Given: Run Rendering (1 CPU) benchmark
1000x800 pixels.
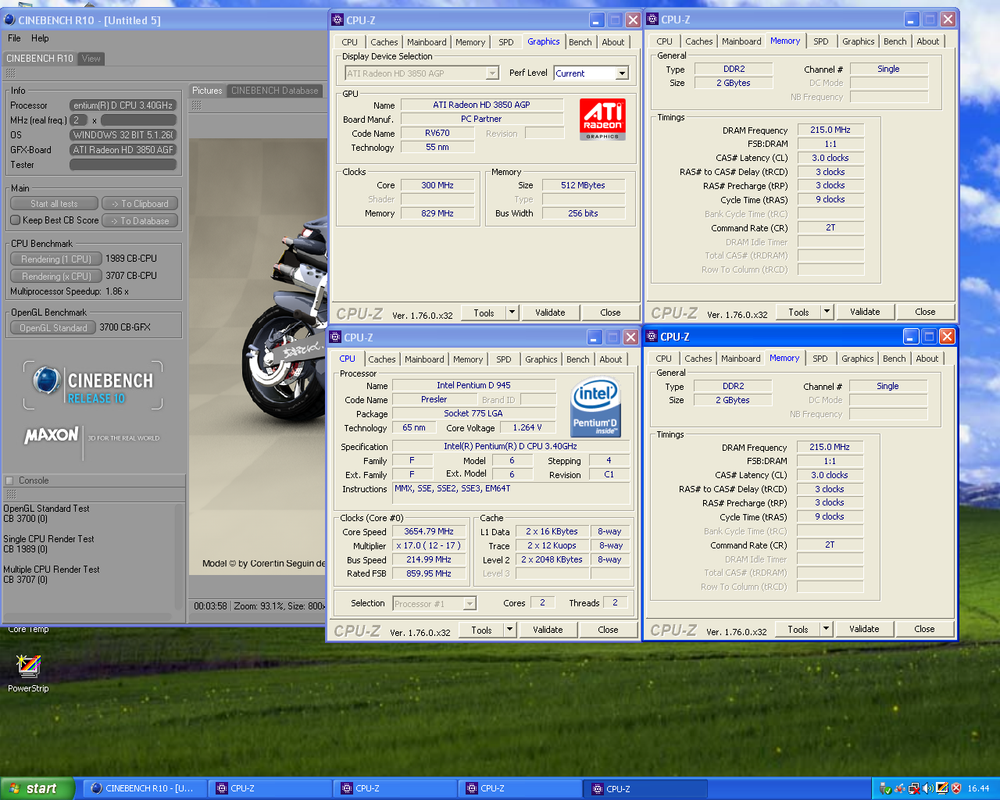Looking at the screenshot, I should (56, 259).
